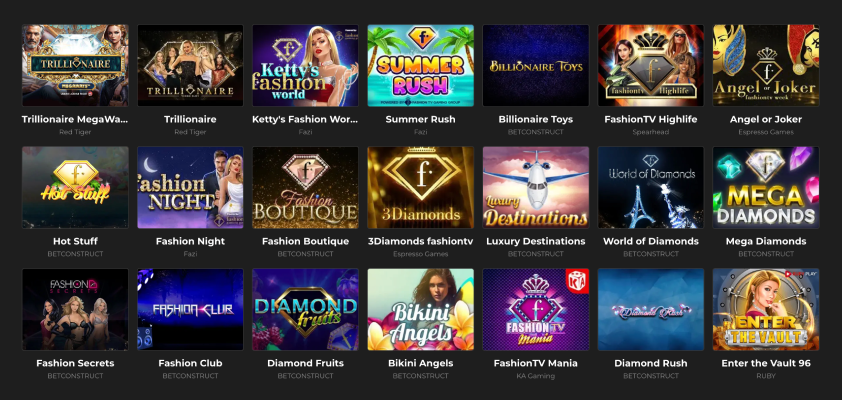This screenshot has height=400, width=842.
Task: Click the Ketty's Fashion World title text
Action: pos(305,119)
